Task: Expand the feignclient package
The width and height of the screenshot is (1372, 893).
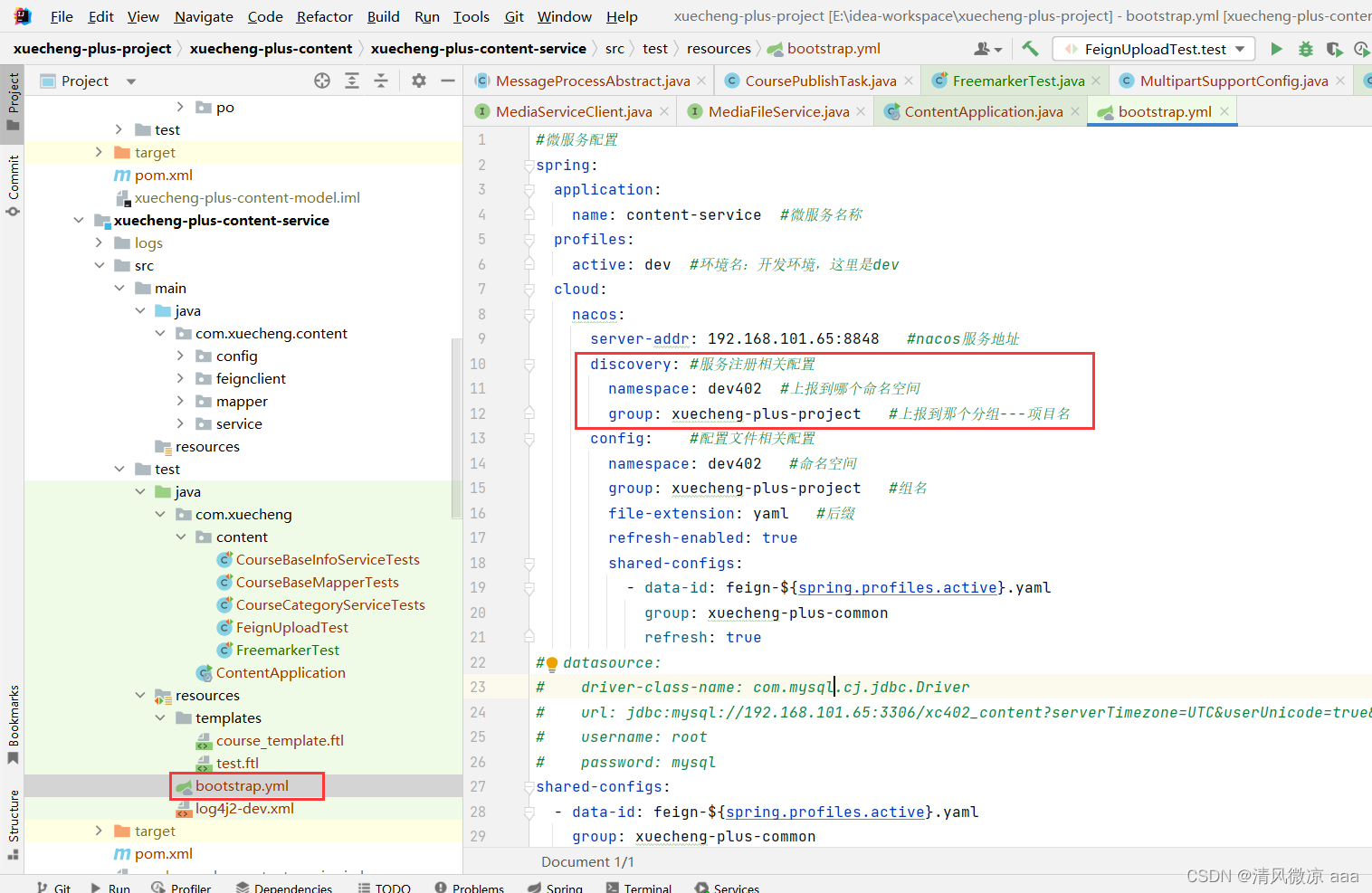Action: (180, 378)
